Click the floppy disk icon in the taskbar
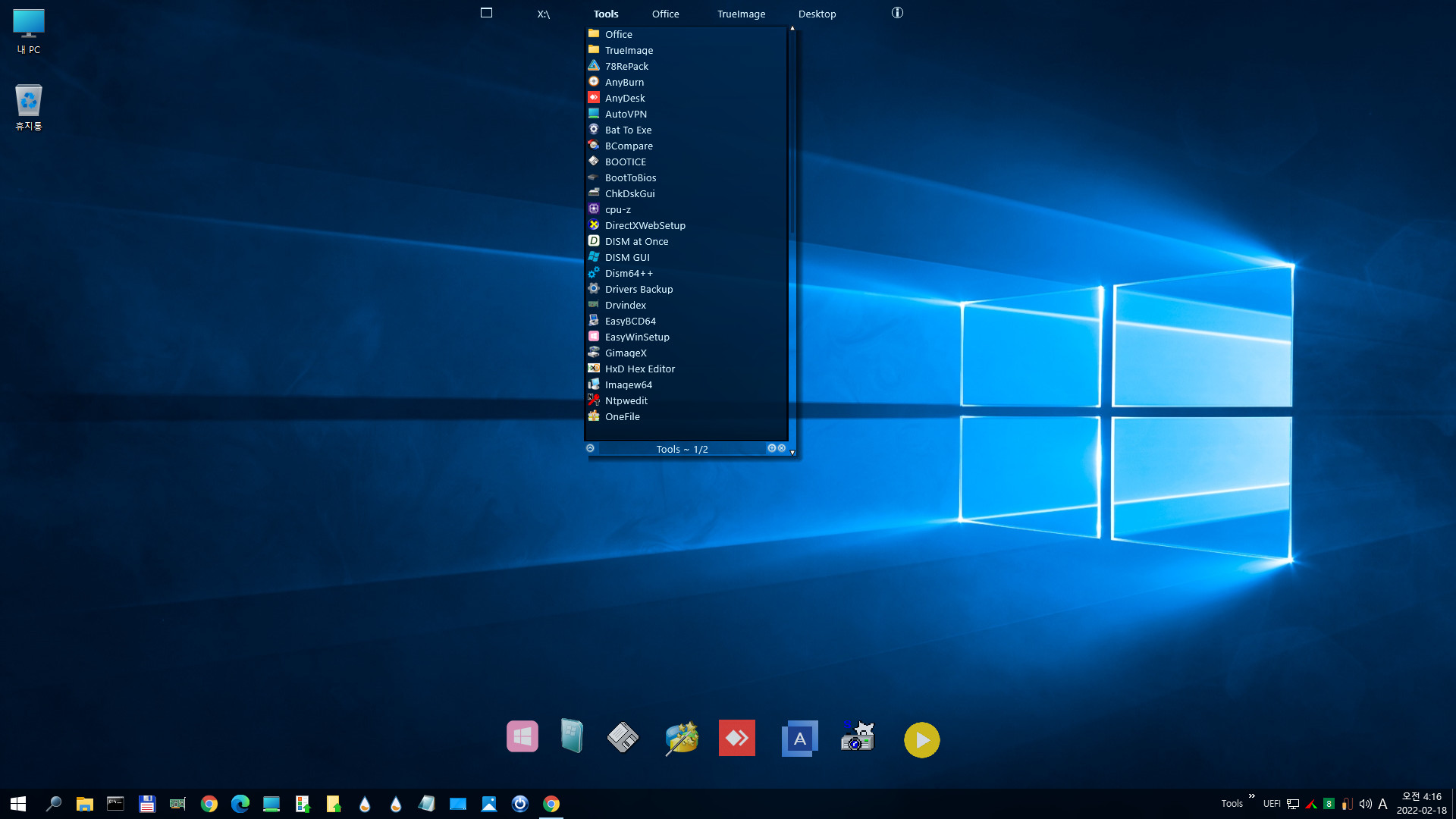1456x819 pixels. click(147, 804)
